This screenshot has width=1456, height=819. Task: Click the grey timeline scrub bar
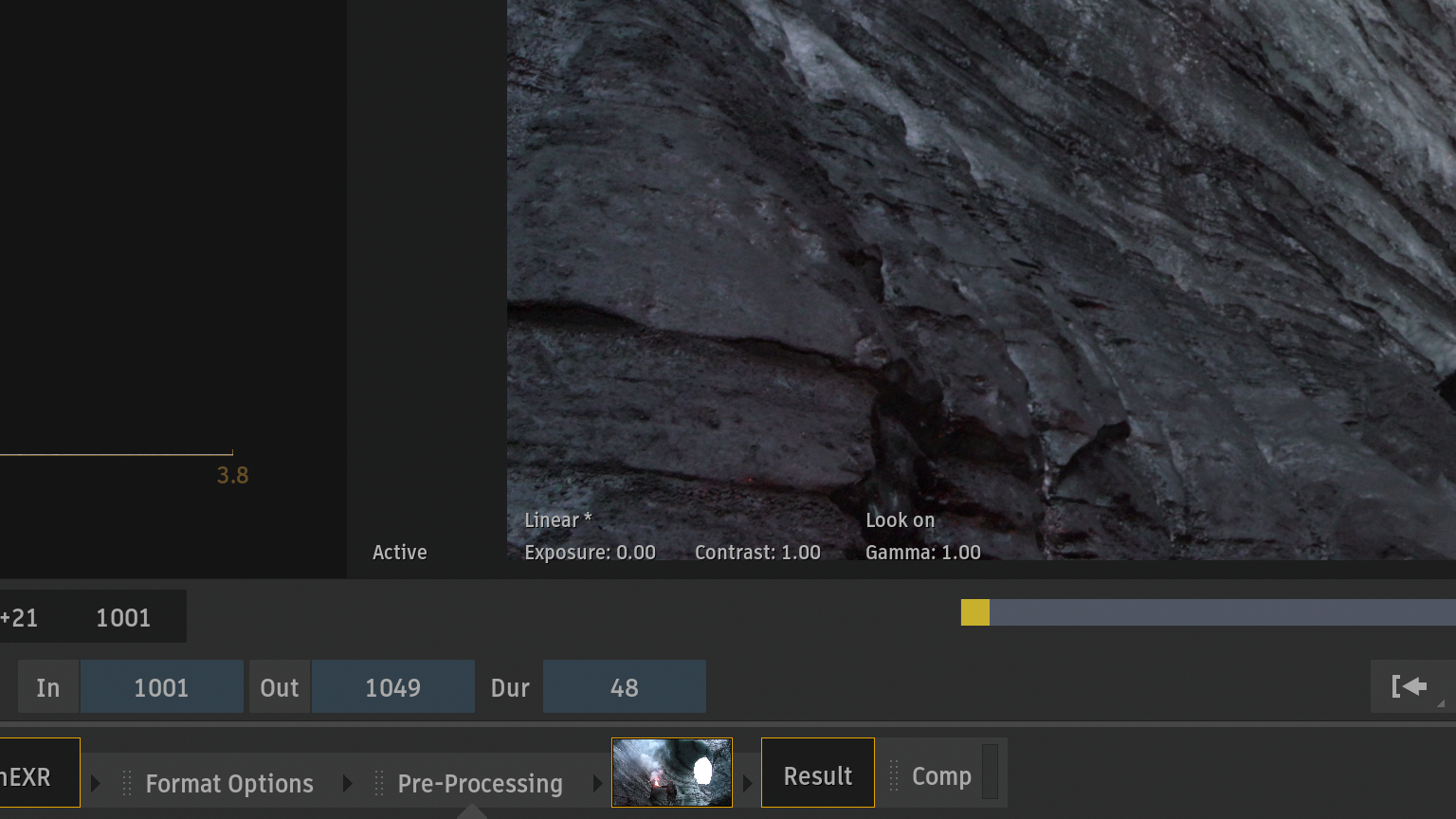1223,612
